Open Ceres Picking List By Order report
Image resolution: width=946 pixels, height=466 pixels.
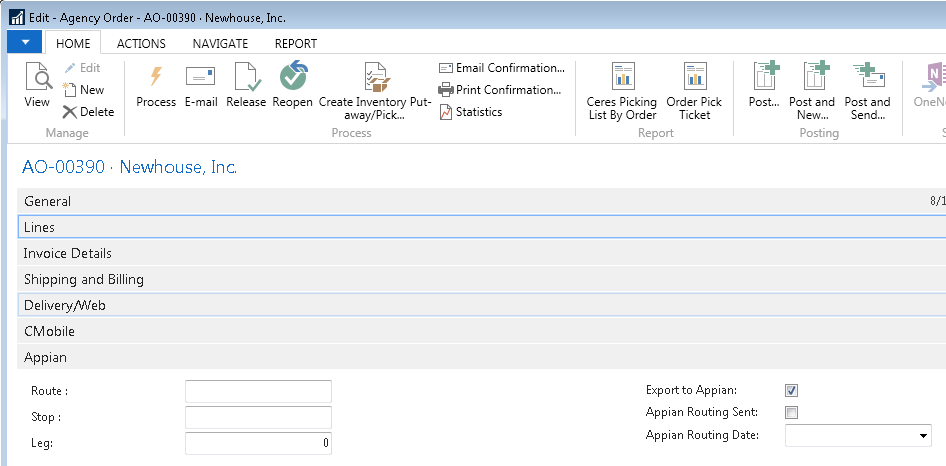622,78
